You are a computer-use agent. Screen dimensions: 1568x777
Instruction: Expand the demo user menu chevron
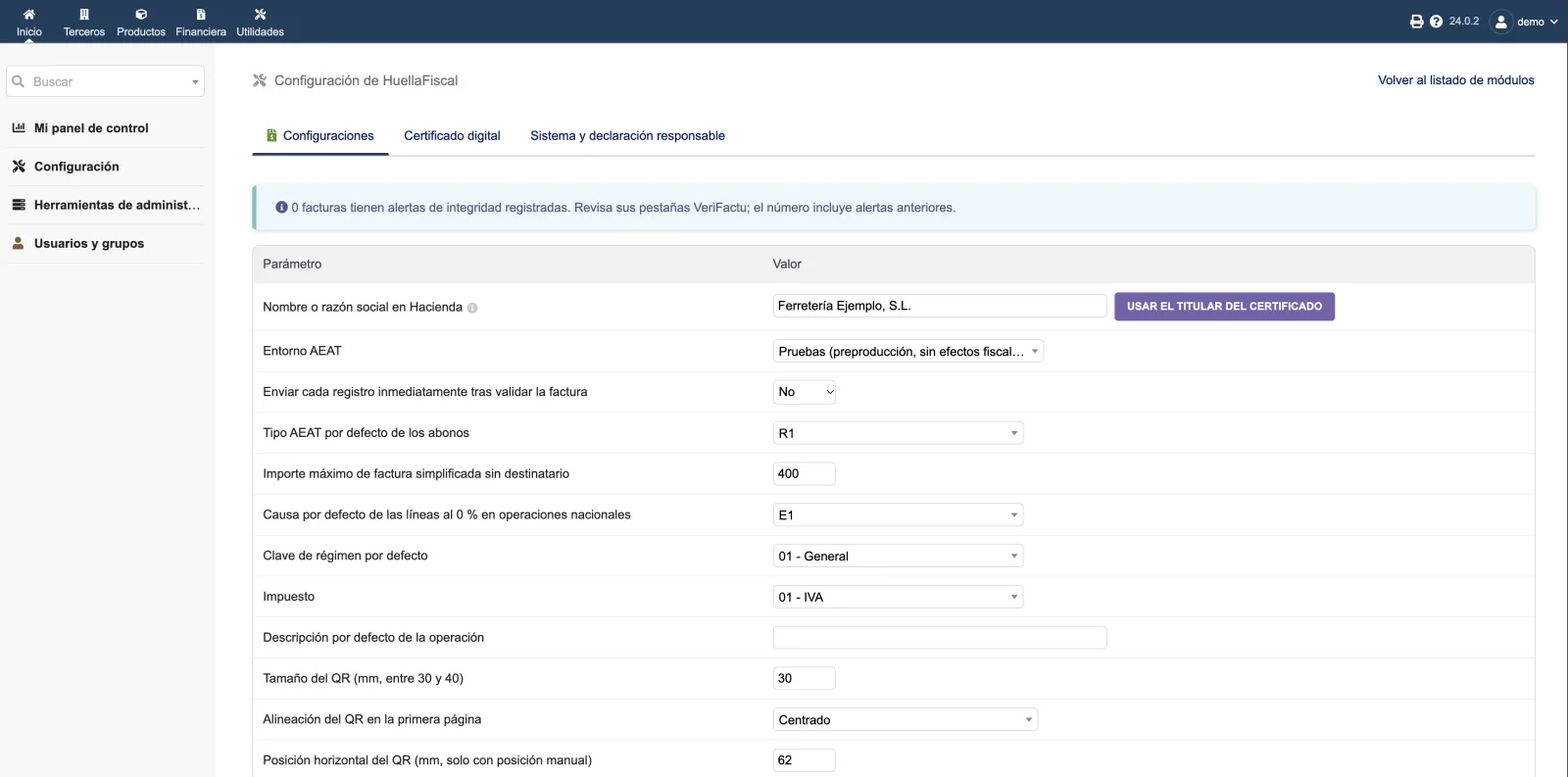click(x=1553, y=22)
